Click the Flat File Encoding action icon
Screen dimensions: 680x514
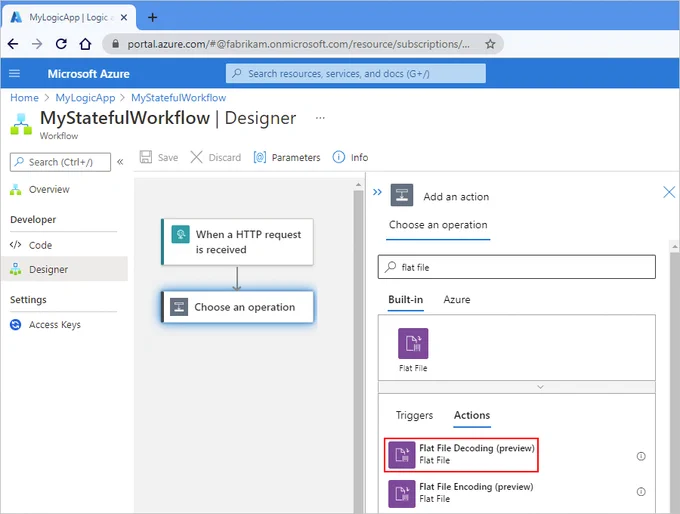point(402,494)
